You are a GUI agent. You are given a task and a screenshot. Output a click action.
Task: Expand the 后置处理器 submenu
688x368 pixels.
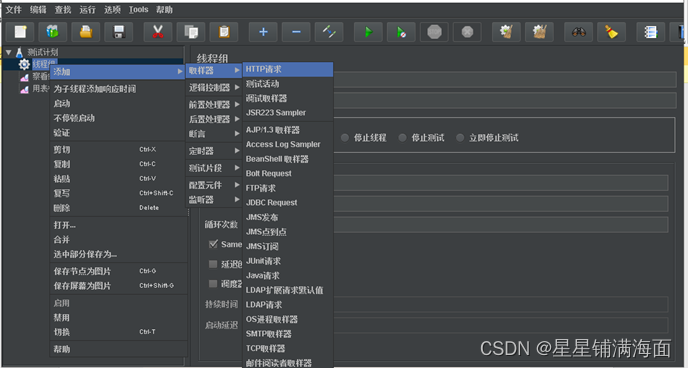point(214,119)
